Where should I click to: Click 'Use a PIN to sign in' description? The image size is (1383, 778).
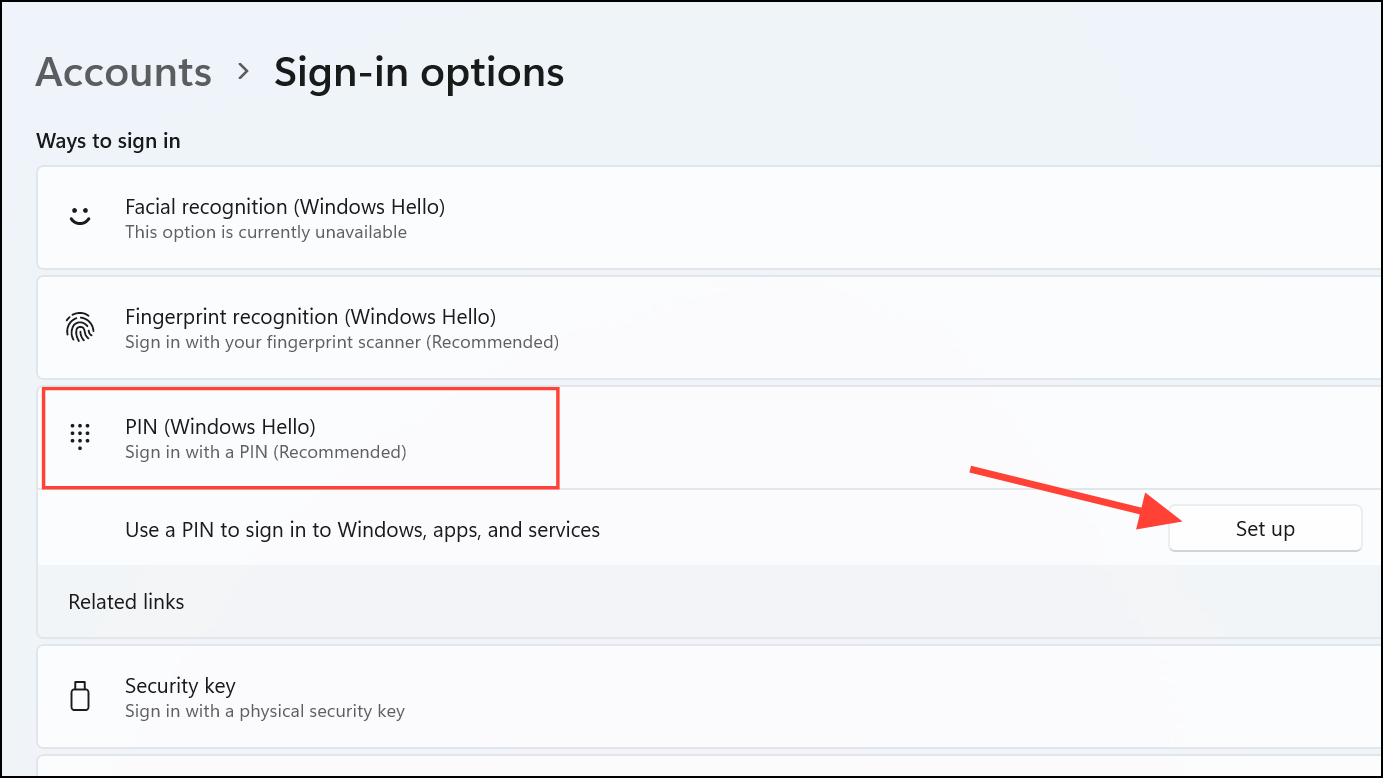(x=362, y=529)
